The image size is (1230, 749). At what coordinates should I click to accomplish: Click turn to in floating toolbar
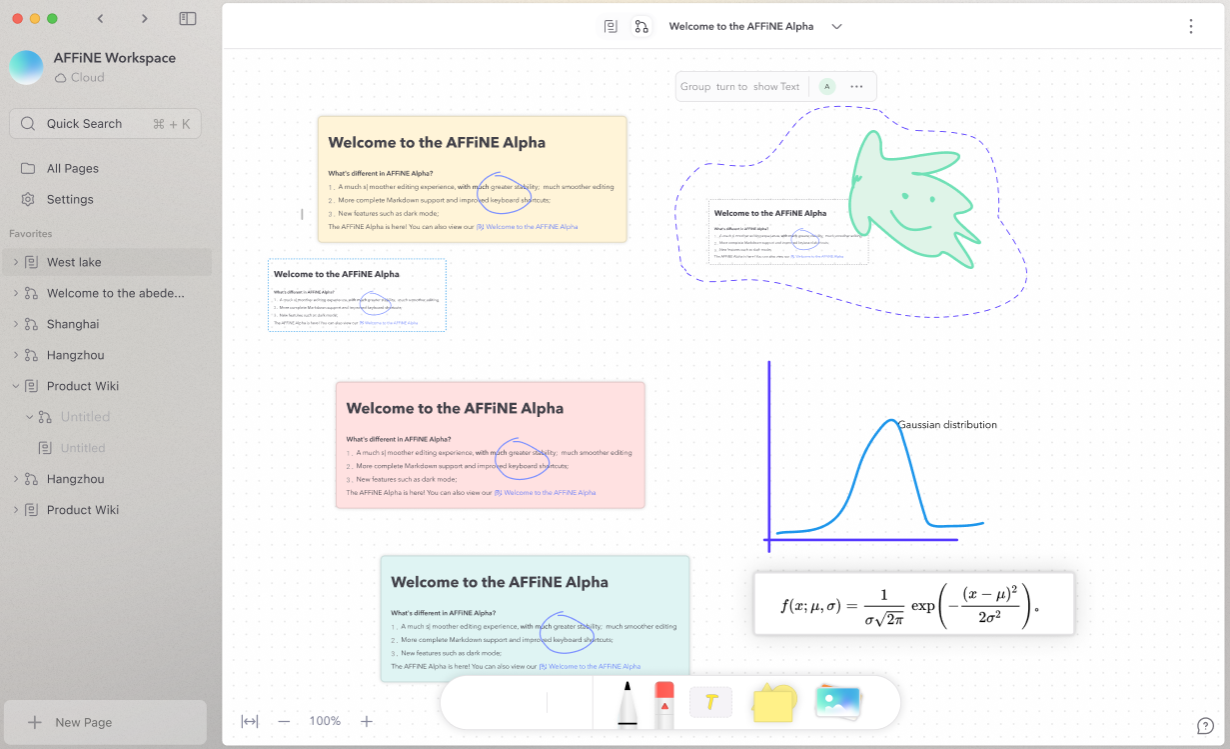point(732,87)
